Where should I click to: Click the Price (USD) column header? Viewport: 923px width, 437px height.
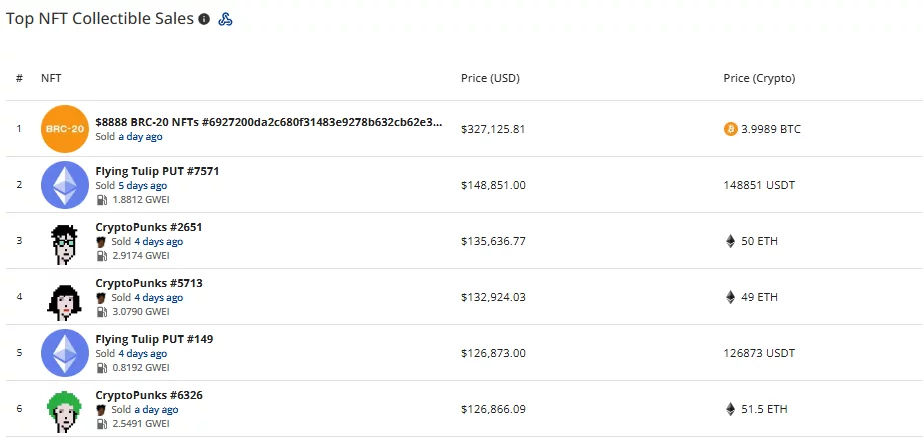pos(490,78)
